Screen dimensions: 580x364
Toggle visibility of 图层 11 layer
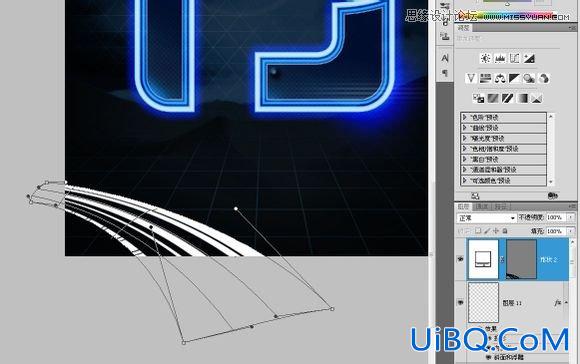click(461, 303)
